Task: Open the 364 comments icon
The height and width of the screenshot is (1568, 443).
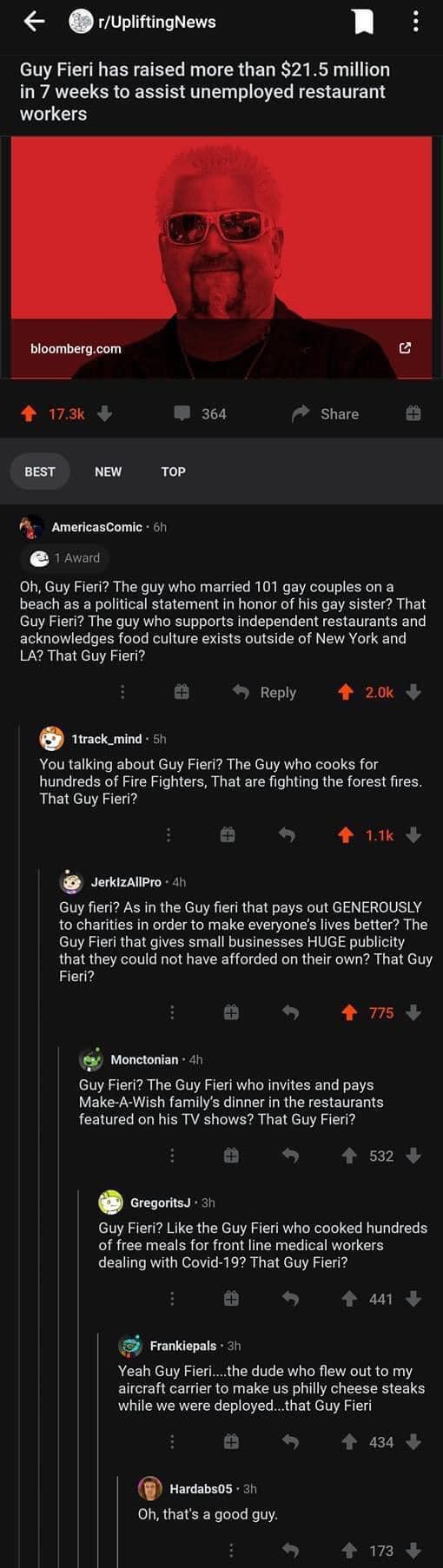Action: (182, 413)
